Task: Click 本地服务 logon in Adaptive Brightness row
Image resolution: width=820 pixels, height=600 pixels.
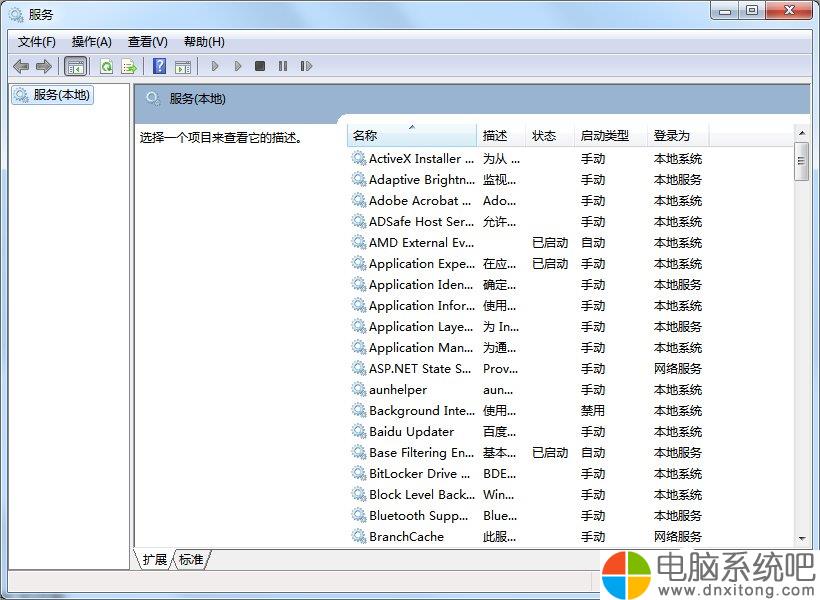Action: (x=678, y=180)
